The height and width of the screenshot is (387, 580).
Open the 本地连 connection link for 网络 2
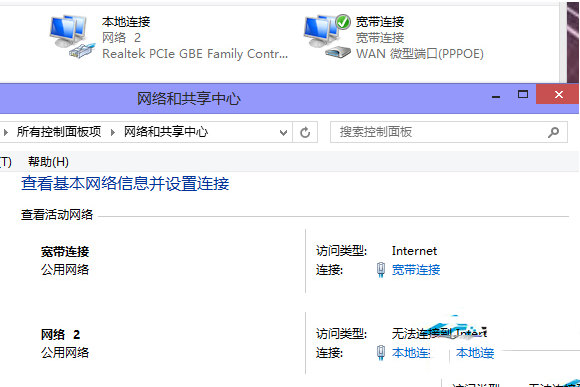pyautogui.click(x=411, y=353)
